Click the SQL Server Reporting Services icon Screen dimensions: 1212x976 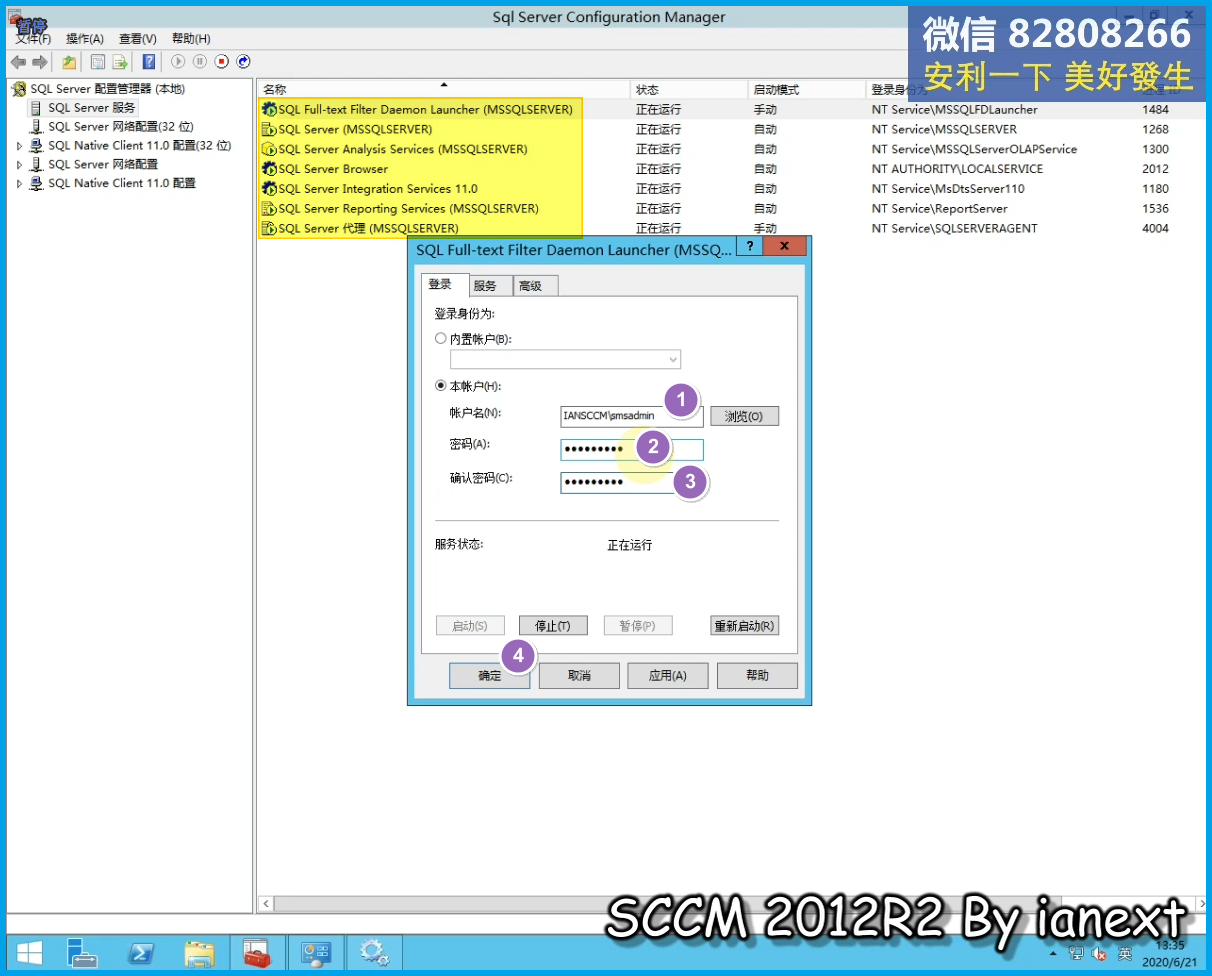click(268, 209)
